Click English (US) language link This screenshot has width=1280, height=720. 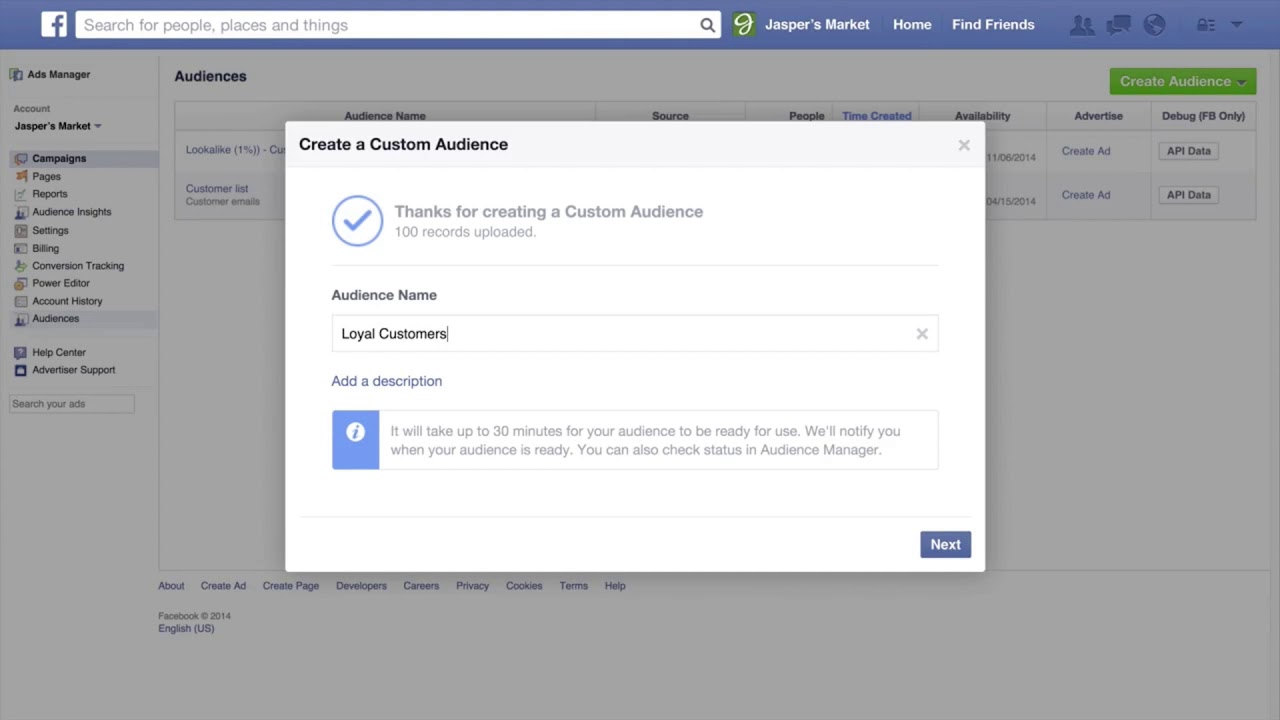tap(186, 629)
